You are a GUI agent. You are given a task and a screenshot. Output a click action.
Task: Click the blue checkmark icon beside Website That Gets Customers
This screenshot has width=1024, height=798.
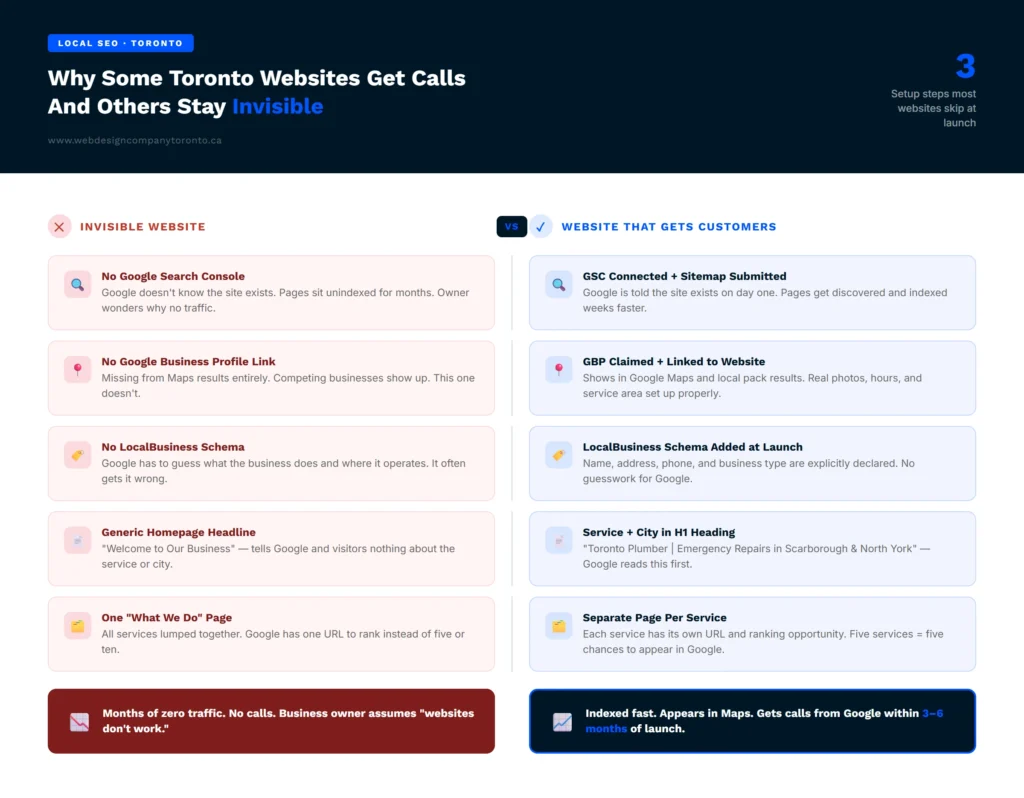pyautogui.click(x=541, y=227)
